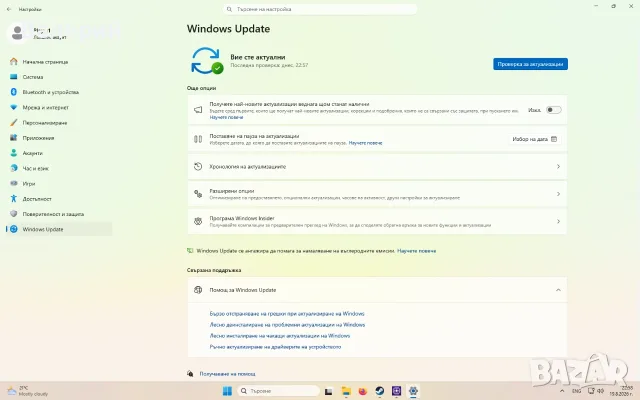This screenshot has width=640, height=400.
Task: Click the clock and date in taskbar
Action: (x=621, y=391)
